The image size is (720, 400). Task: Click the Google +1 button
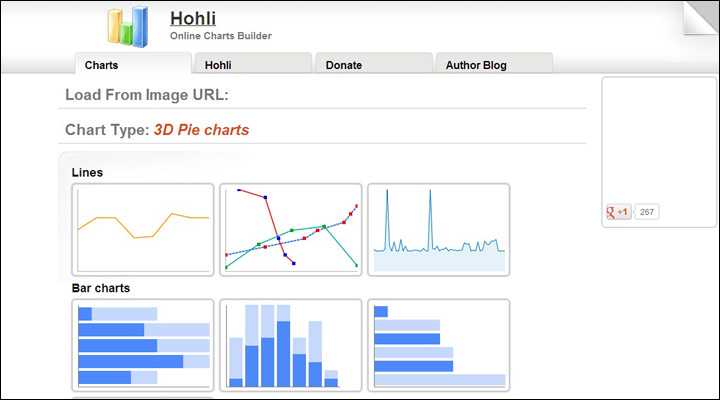click(x=618, y=212)
